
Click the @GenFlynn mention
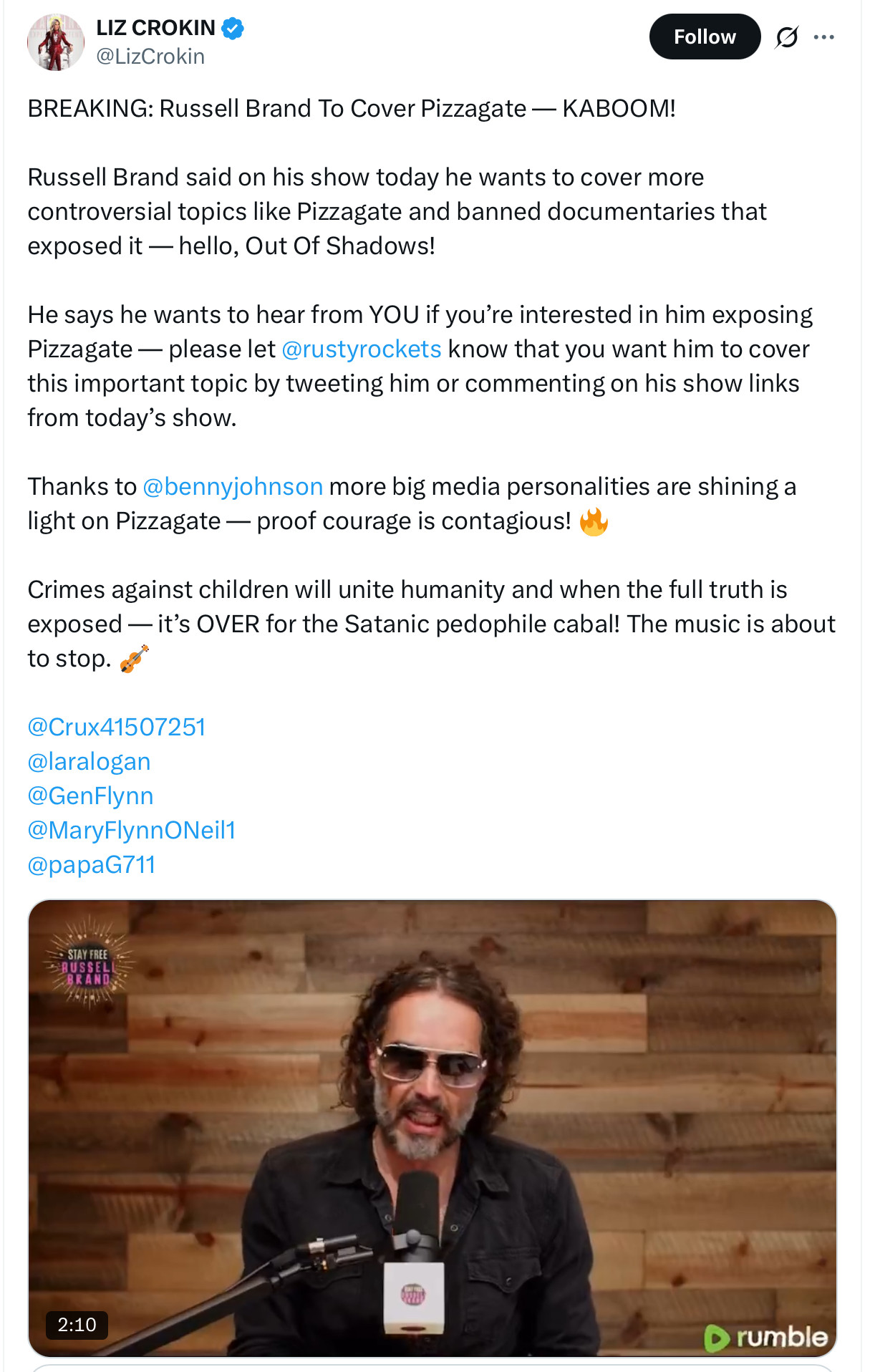click(90, 796)
